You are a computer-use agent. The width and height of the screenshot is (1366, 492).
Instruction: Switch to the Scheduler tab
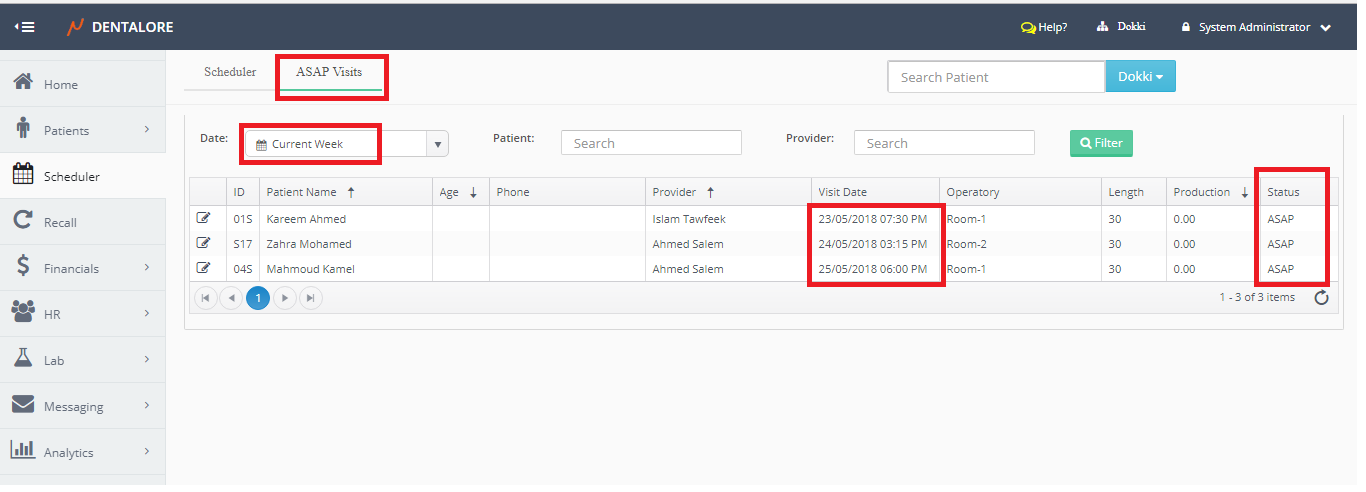230,73
